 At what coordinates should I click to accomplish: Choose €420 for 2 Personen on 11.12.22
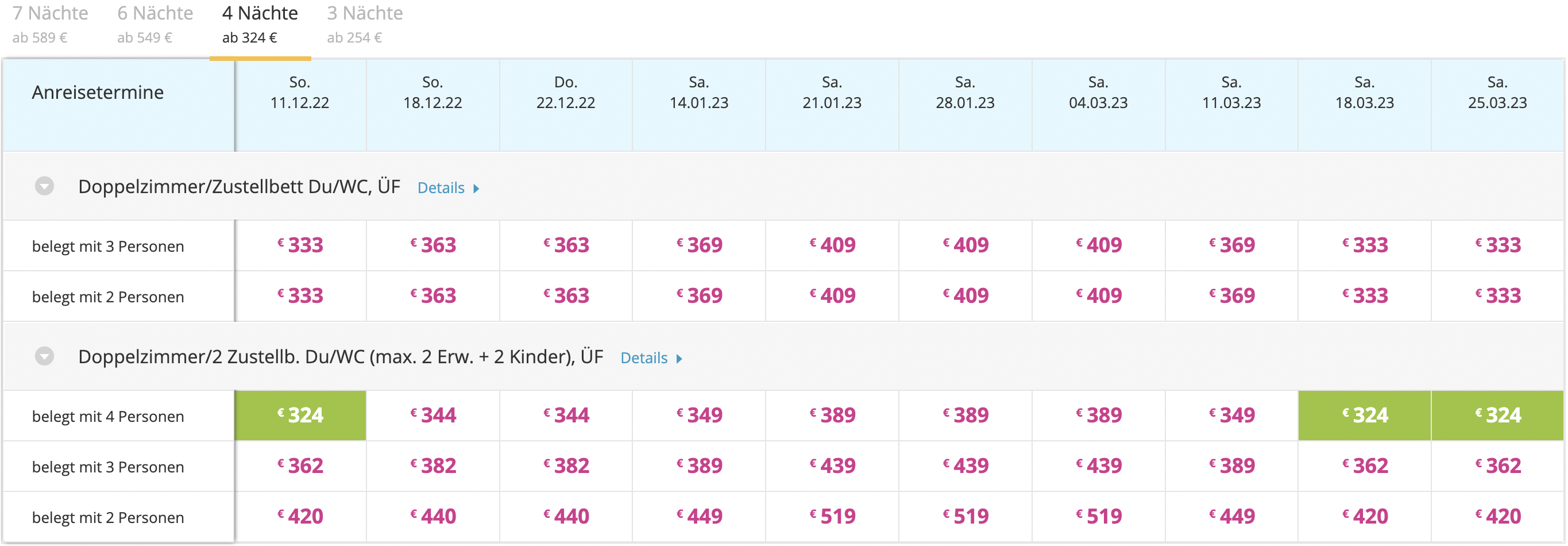point(300,517)
